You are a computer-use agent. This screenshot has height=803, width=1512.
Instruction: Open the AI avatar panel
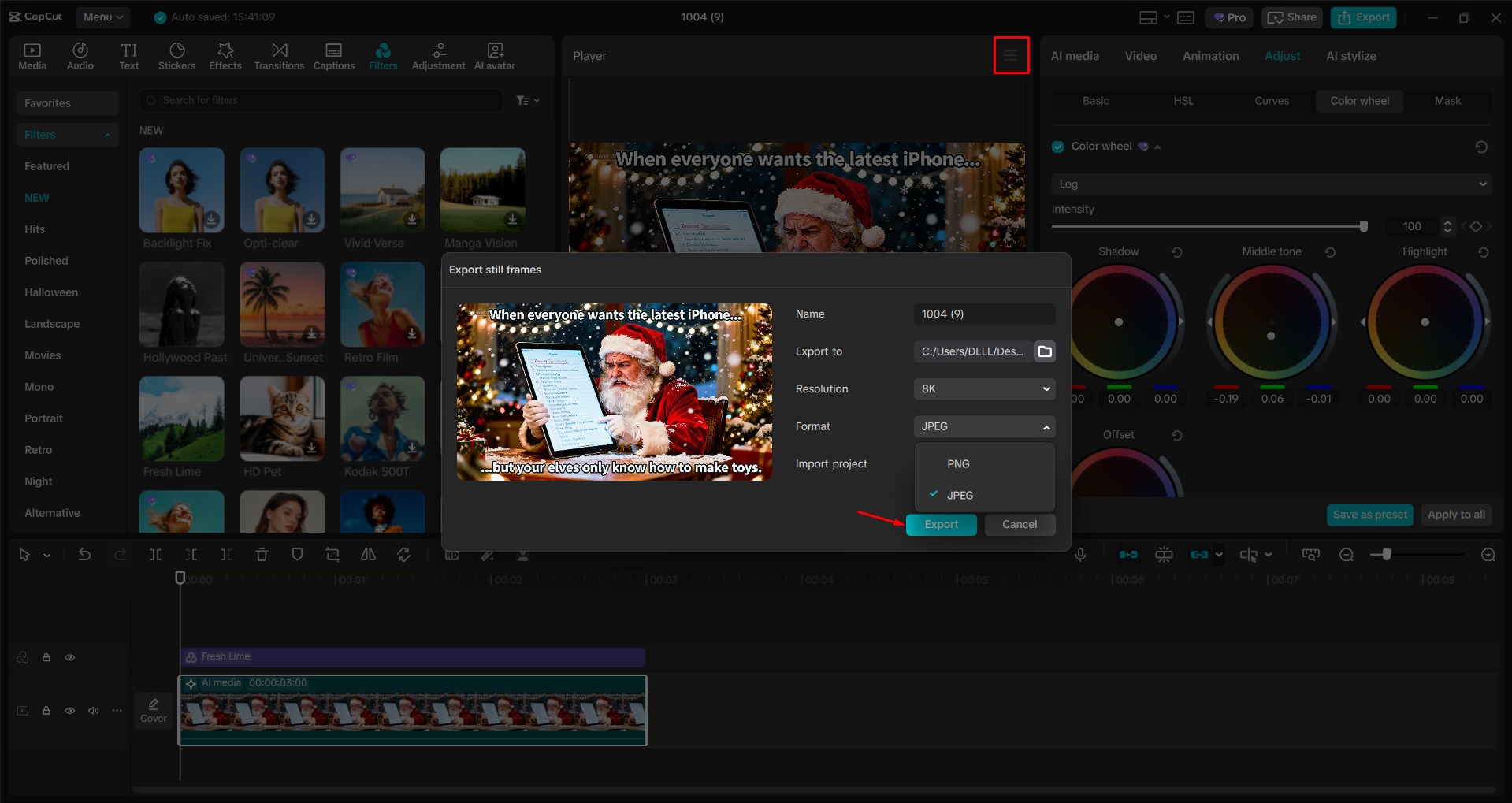(x=494, y=55)
